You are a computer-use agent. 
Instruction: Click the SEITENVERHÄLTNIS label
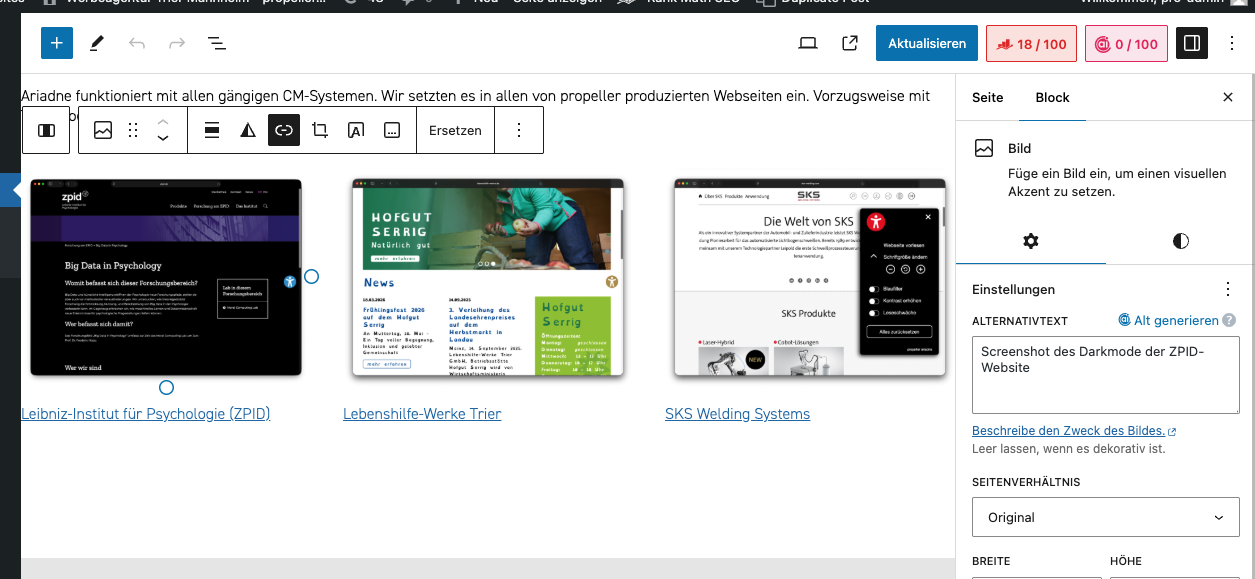point(1026,482)
